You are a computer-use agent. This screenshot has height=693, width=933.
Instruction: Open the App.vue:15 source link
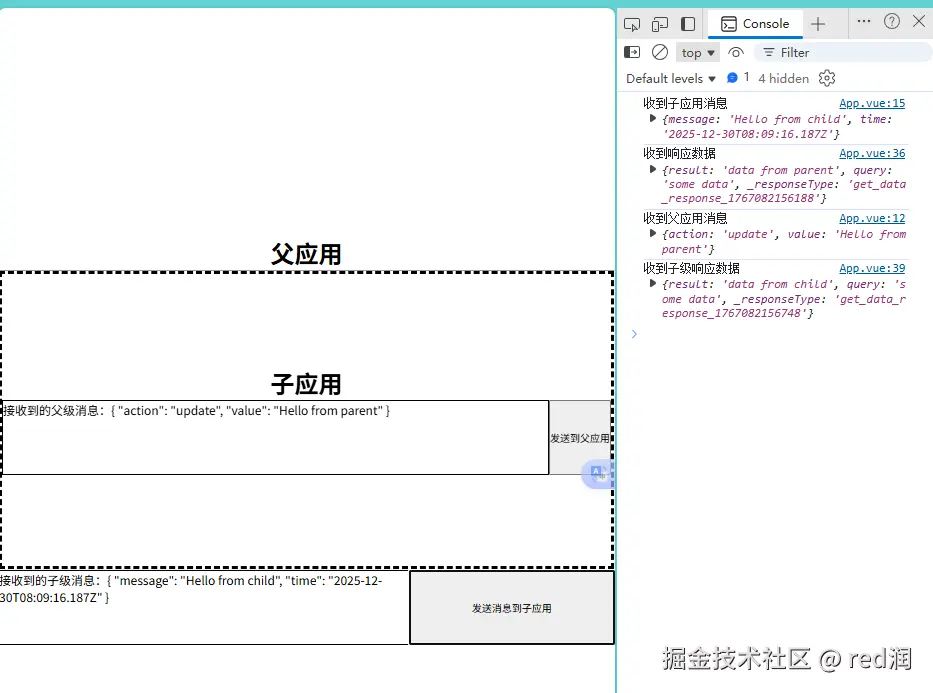(x=871, y=103)
